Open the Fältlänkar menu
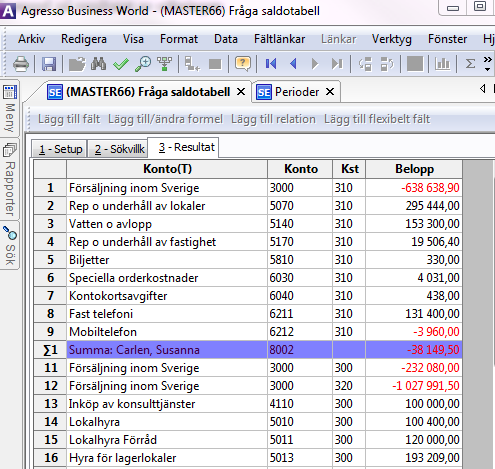 tap(279, 39)
